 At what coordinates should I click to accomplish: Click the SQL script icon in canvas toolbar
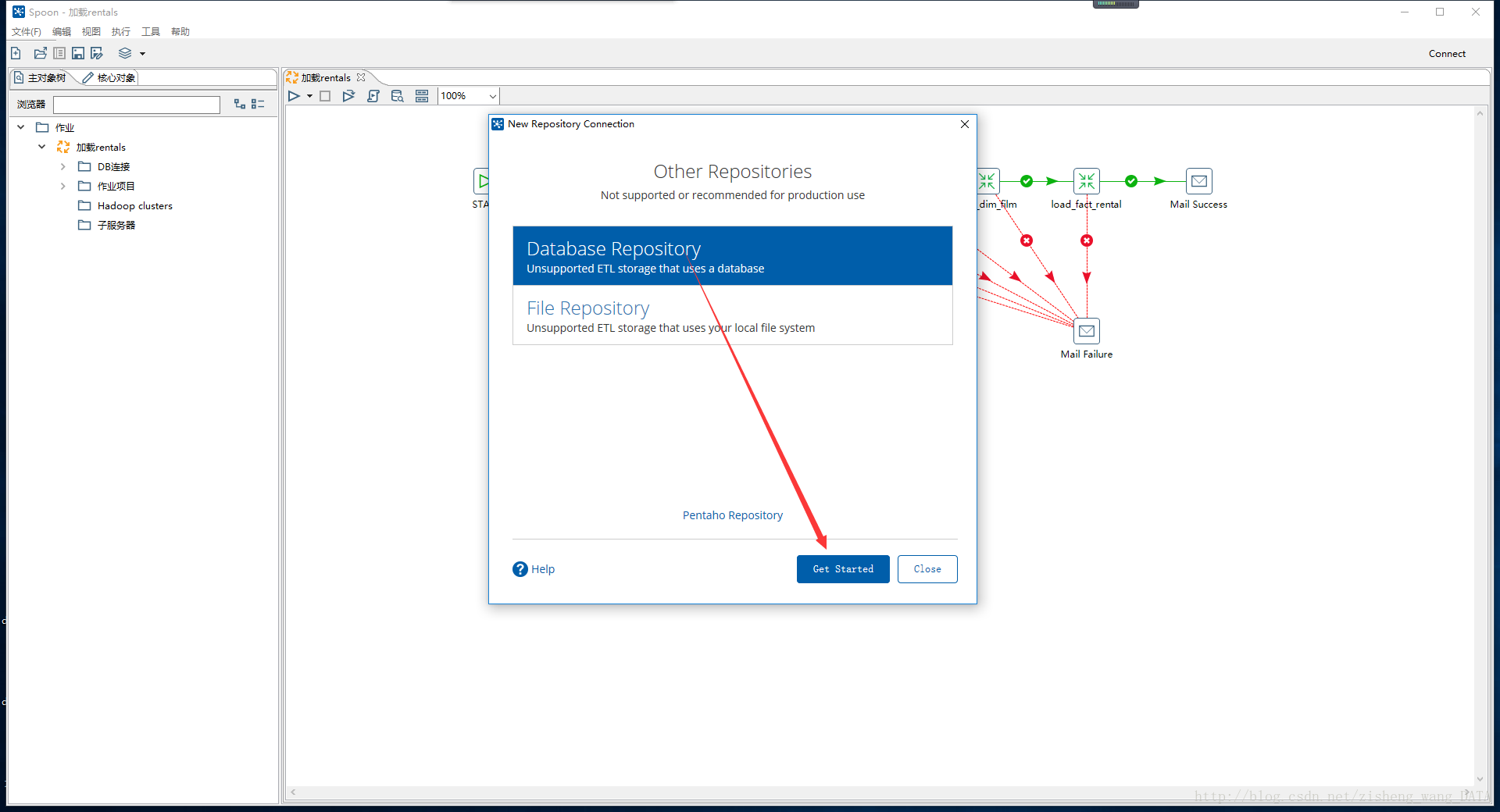tap(373, 96)
